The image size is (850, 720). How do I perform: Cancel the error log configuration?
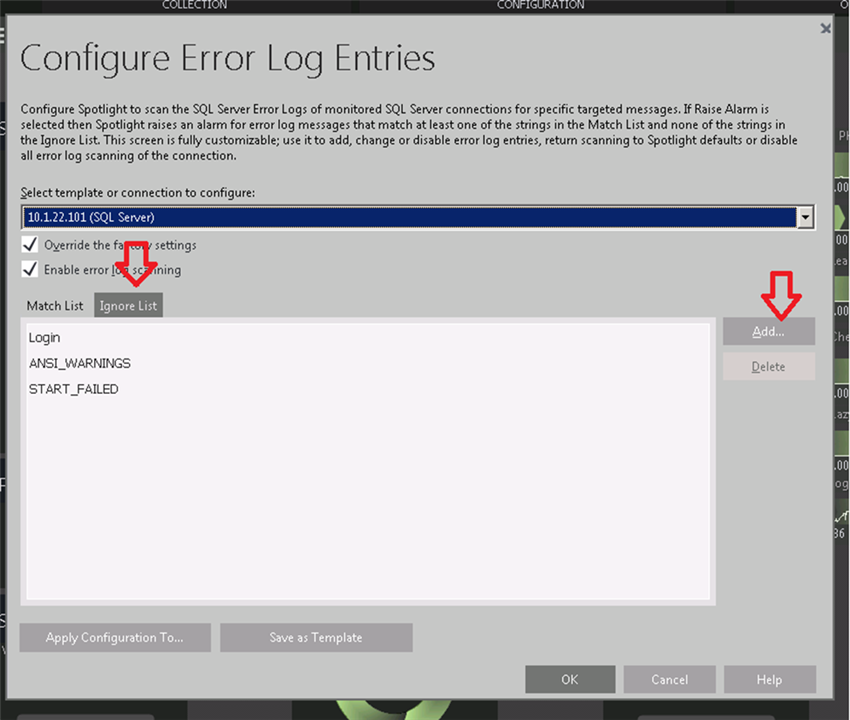(669, 679)
